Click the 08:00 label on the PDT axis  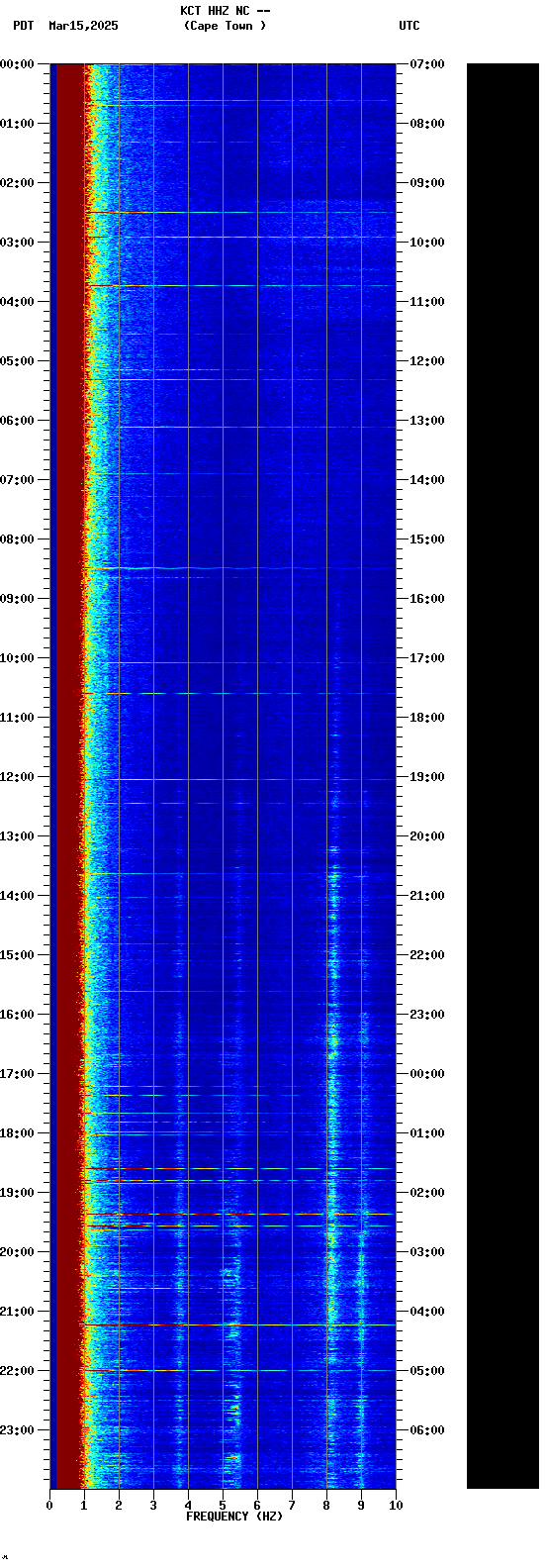click(x=17, y=539)
